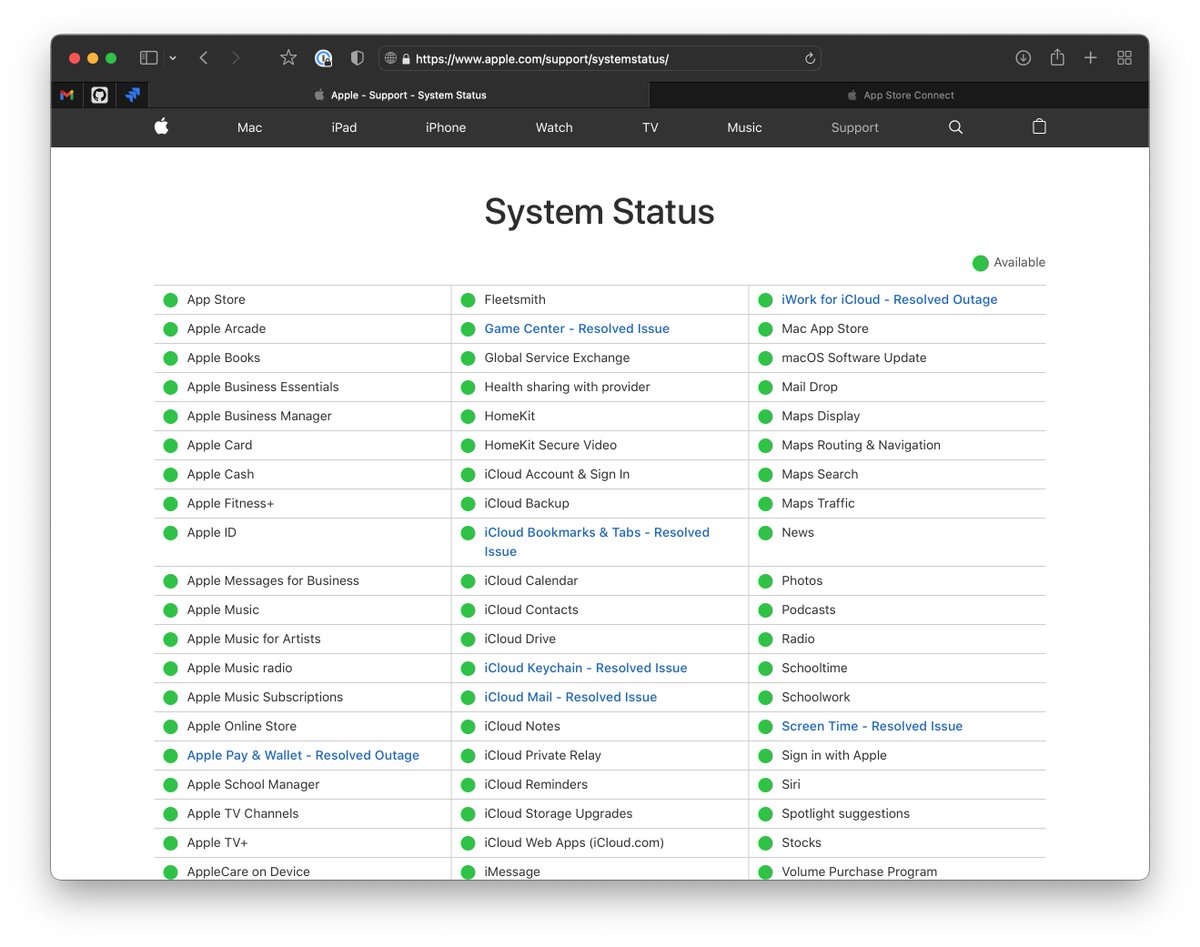Viewport: 1200px width, 947px height.
Task: Click the Apple Music for Artists text
Action: coord(254,638)
